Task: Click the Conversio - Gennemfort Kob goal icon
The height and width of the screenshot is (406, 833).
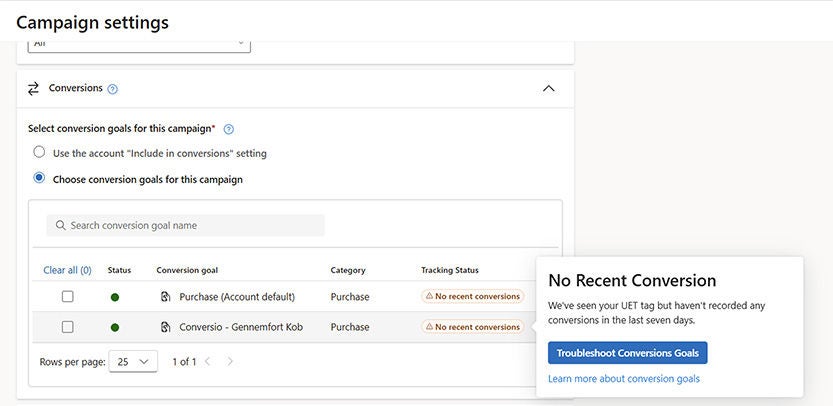Action: [x=165, y=327]
